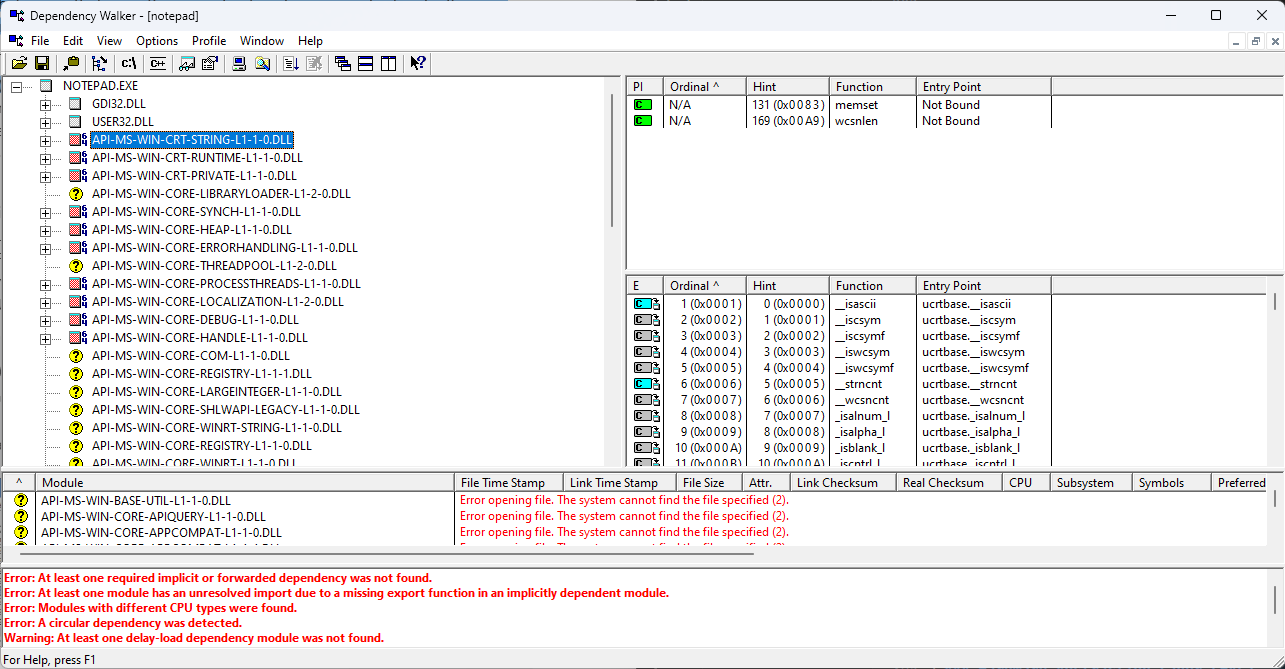Click the Open file toolbar icon
Image resolution: width=1285 pixels, height=669 pixels.
click(19, 63)
